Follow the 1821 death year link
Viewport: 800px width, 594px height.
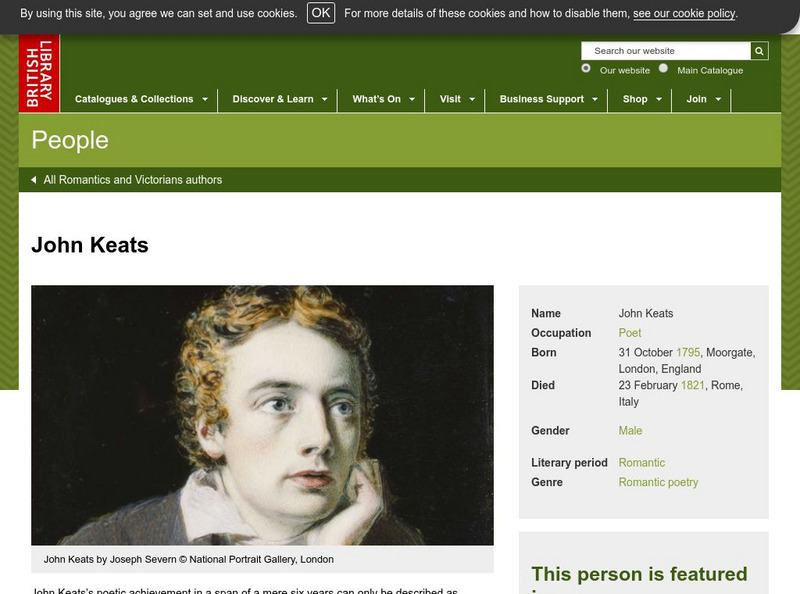692,385
